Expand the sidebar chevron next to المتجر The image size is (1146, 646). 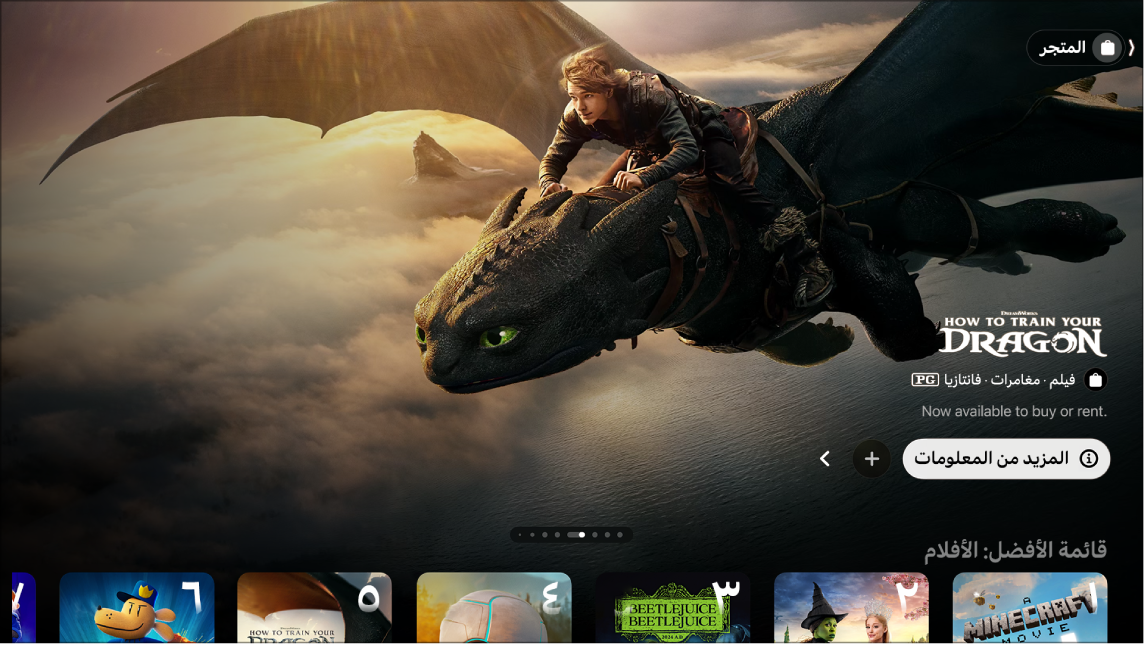pyautogui.click(x=1132, y=48)
